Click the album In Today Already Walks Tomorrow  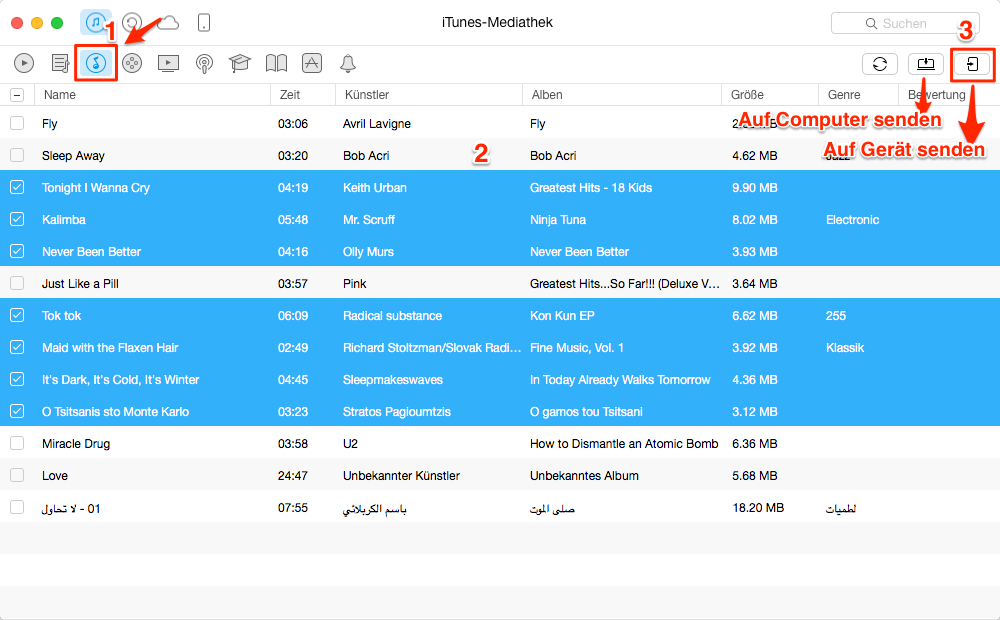coord(620,380)
